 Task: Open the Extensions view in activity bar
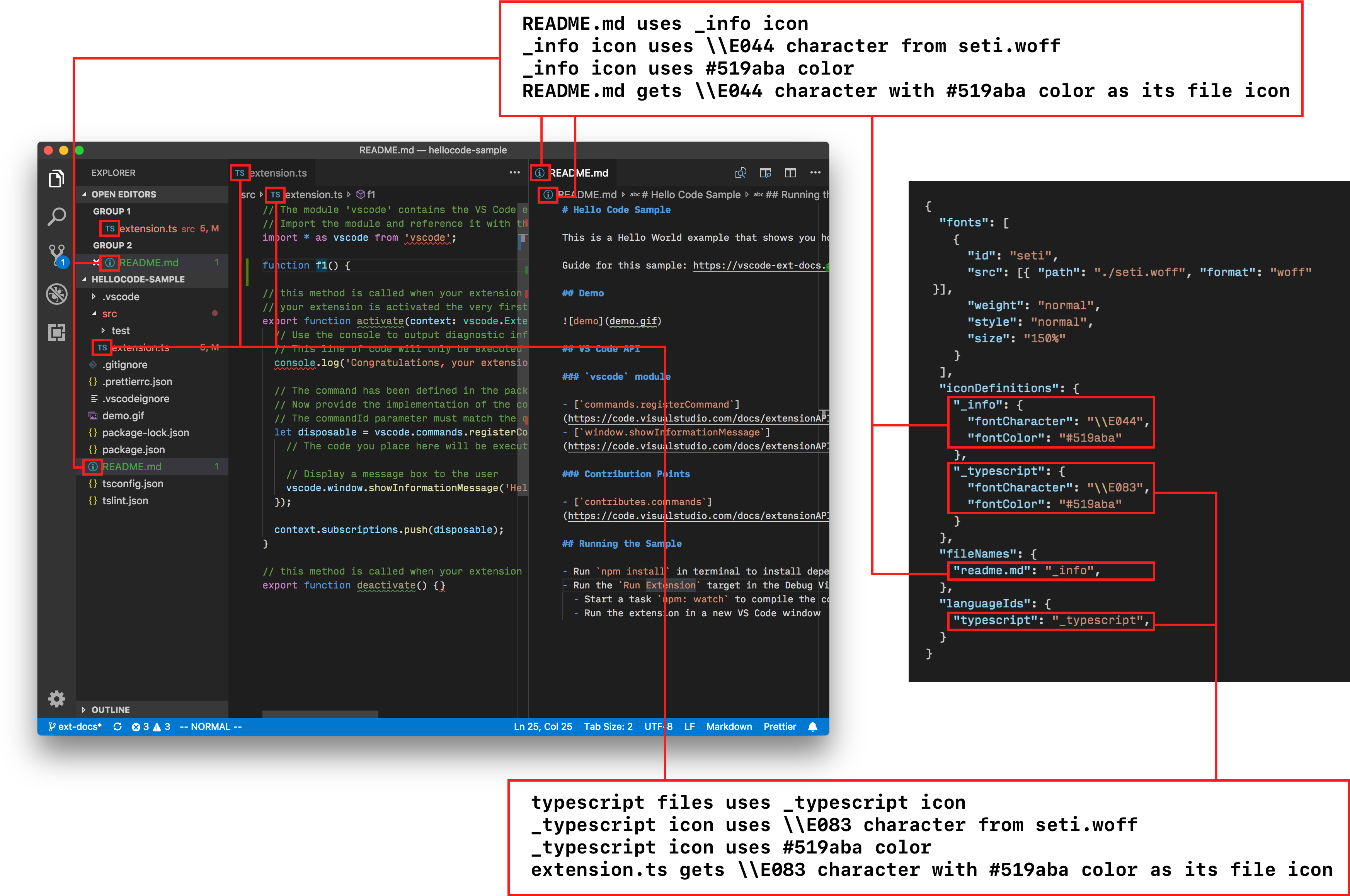pos(56,332)
